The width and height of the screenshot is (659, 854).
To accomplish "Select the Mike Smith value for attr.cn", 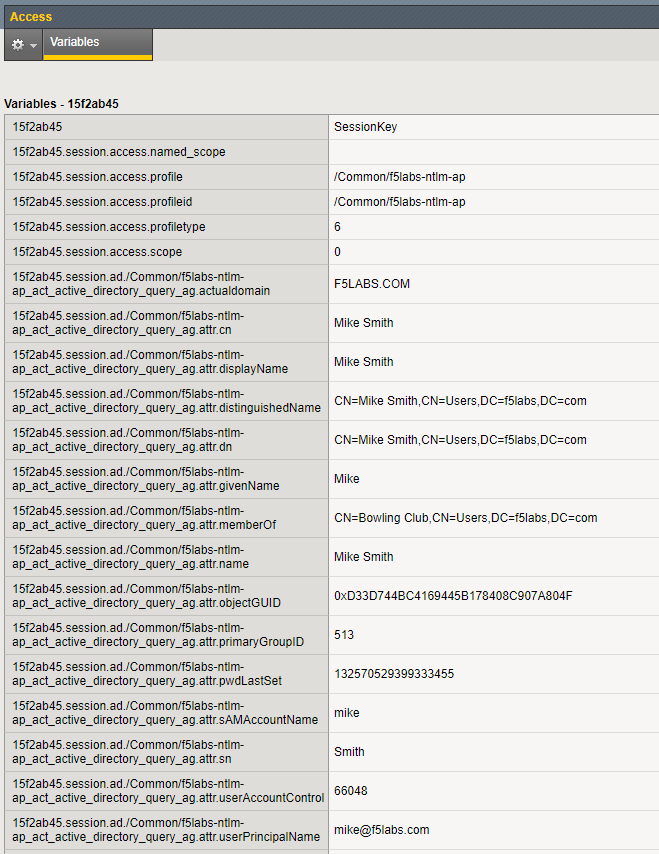I will [364, 323].
